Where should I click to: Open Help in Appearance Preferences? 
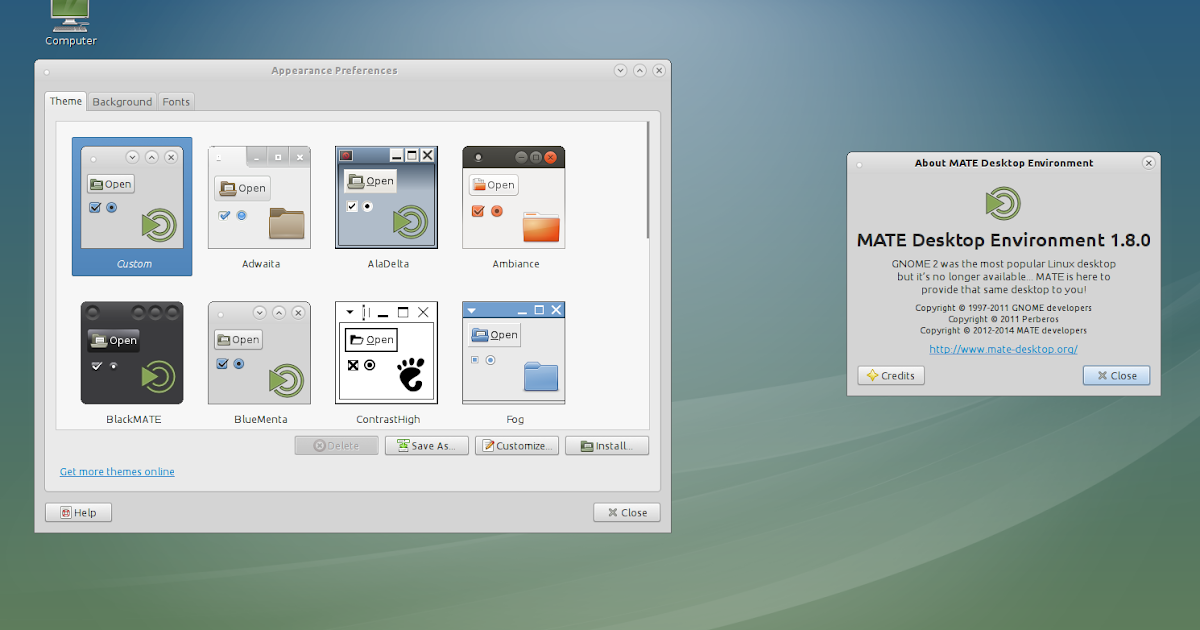(78, 512)
